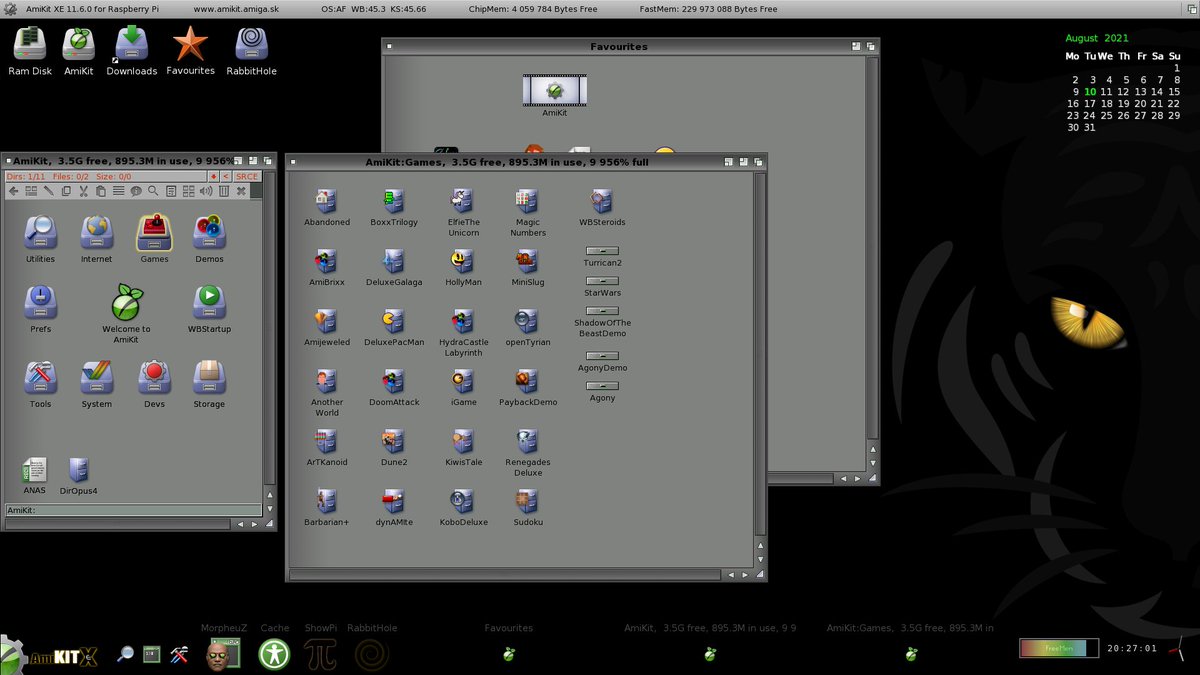Open the Internet drawer in AmiKit window
The height and width of the screenshot is (675, 1200).
(97, 239)
